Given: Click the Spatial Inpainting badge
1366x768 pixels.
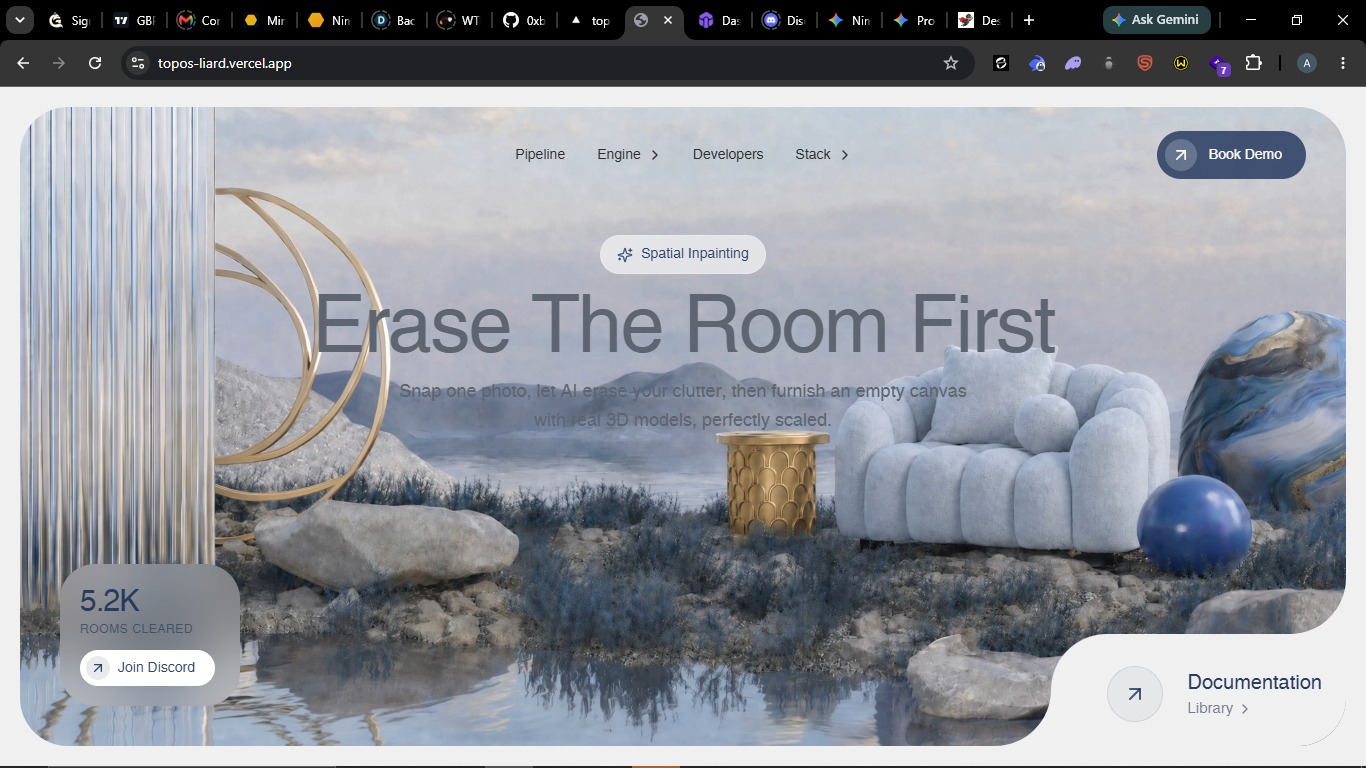Looking at the screenshot, I should 683,254.
